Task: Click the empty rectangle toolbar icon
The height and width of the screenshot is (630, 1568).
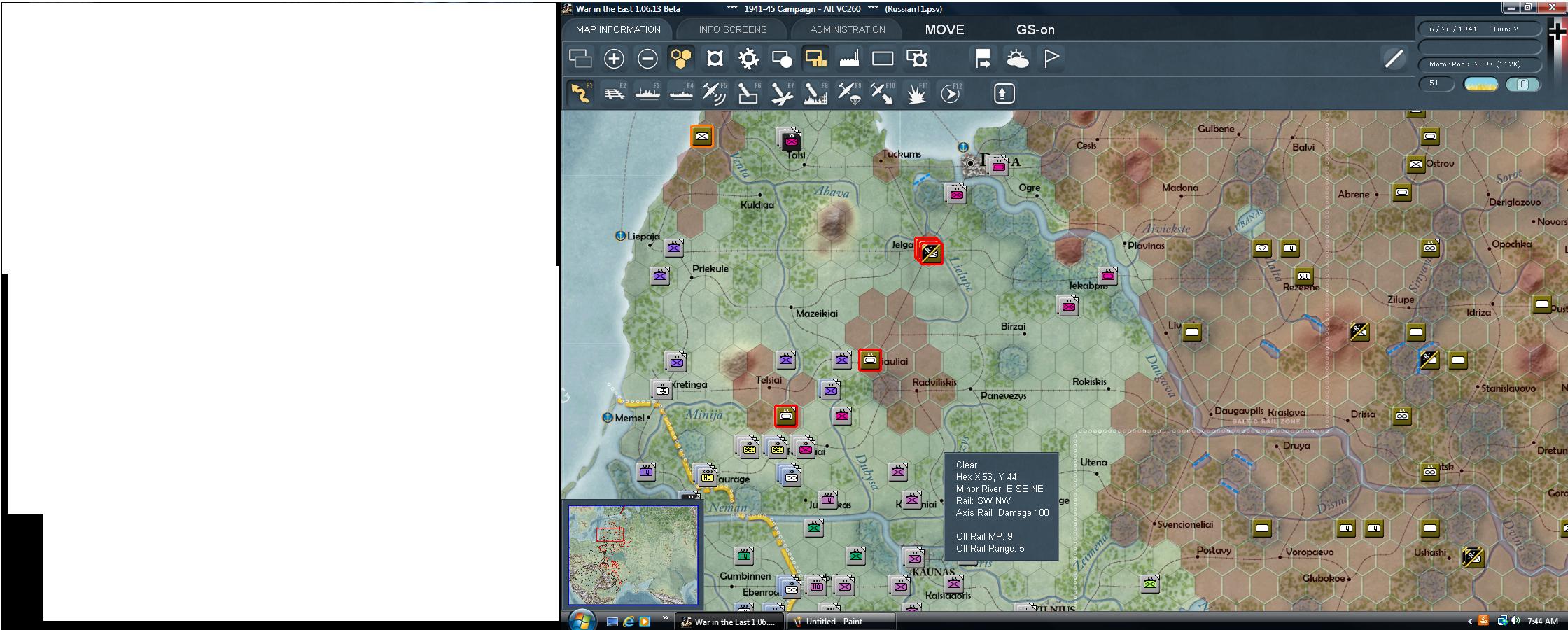Action: point(883,58)
